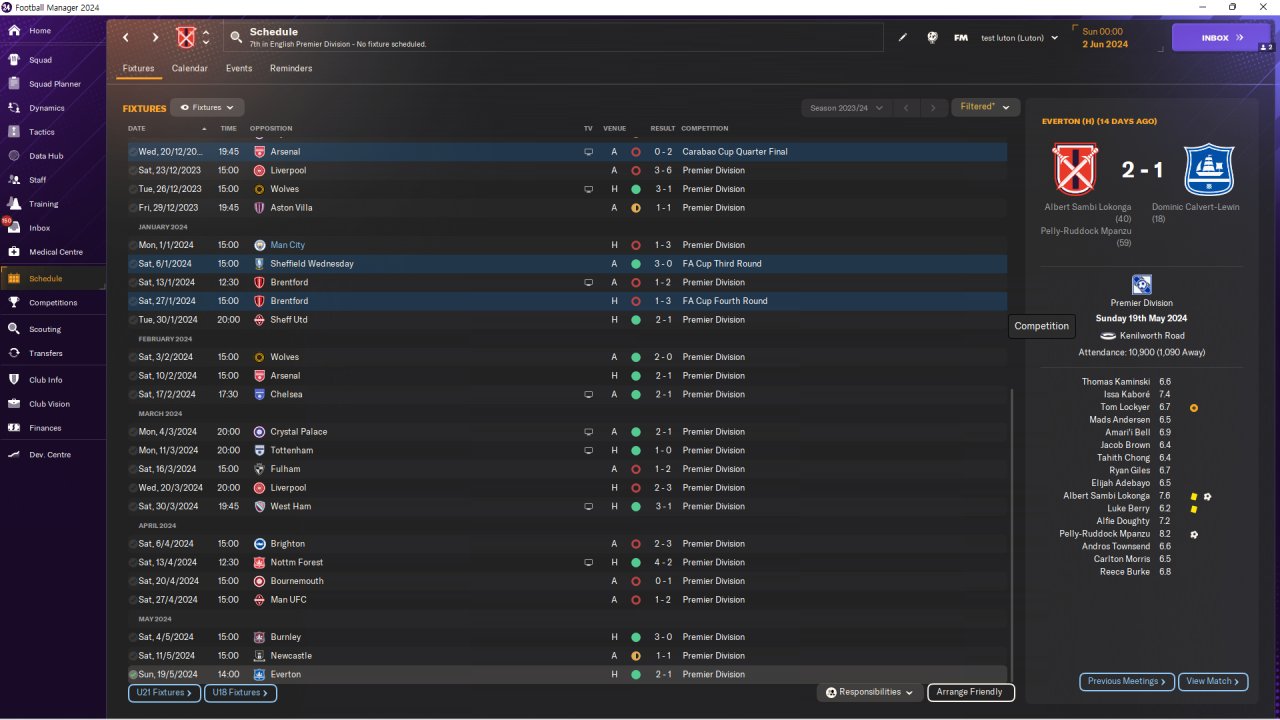Click the Sheffield Wednesday badge in fixtures
This screenshot has width=1280, height=720.
260,264
